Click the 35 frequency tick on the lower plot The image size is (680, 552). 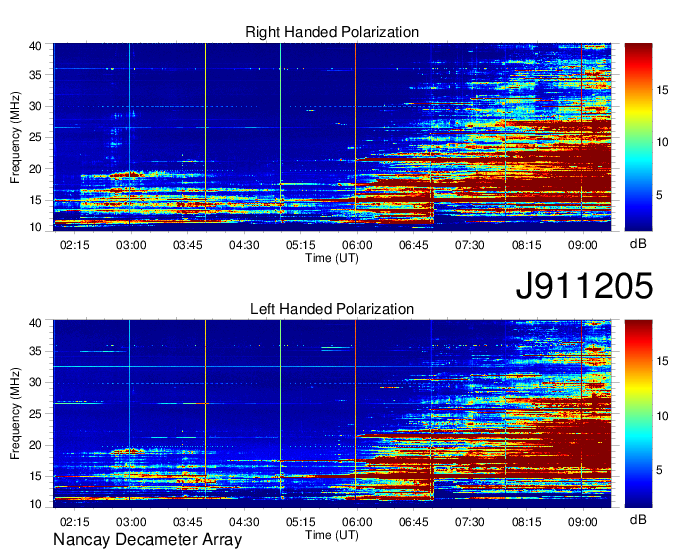coord(36,352)
